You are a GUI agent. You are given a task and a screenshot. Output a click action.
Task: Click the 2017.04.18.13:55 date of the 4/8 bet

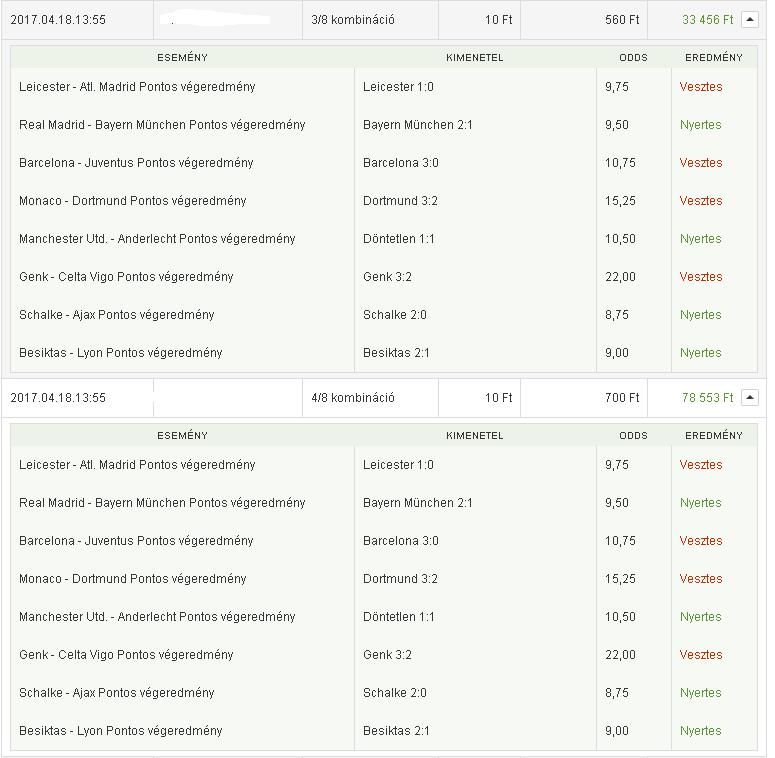(x=58, y=398)
